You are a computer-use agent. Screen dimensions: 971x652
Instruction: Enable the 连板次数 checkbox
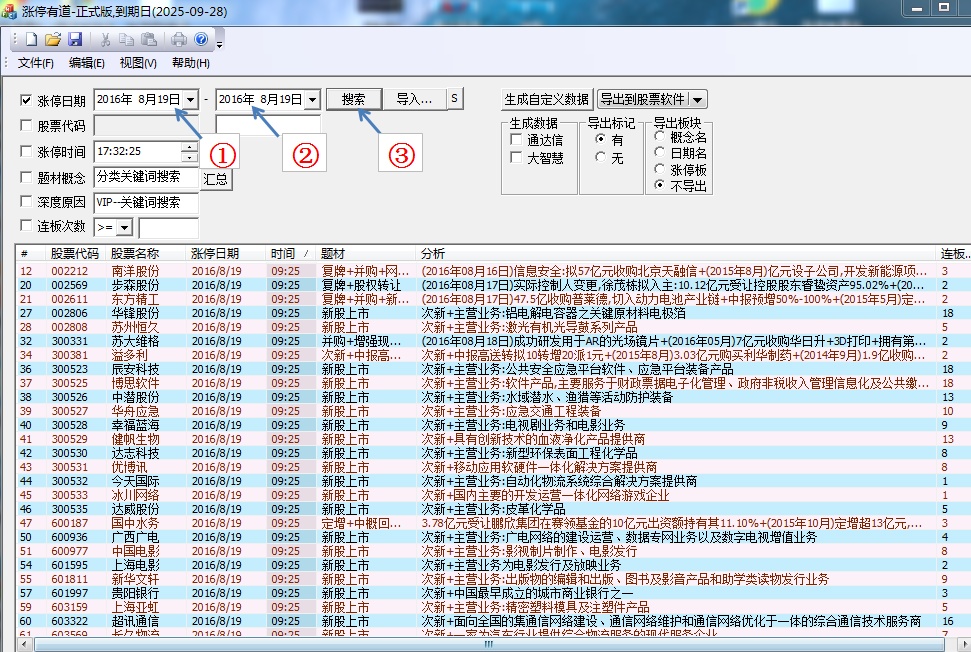click(x=26, y=225)
